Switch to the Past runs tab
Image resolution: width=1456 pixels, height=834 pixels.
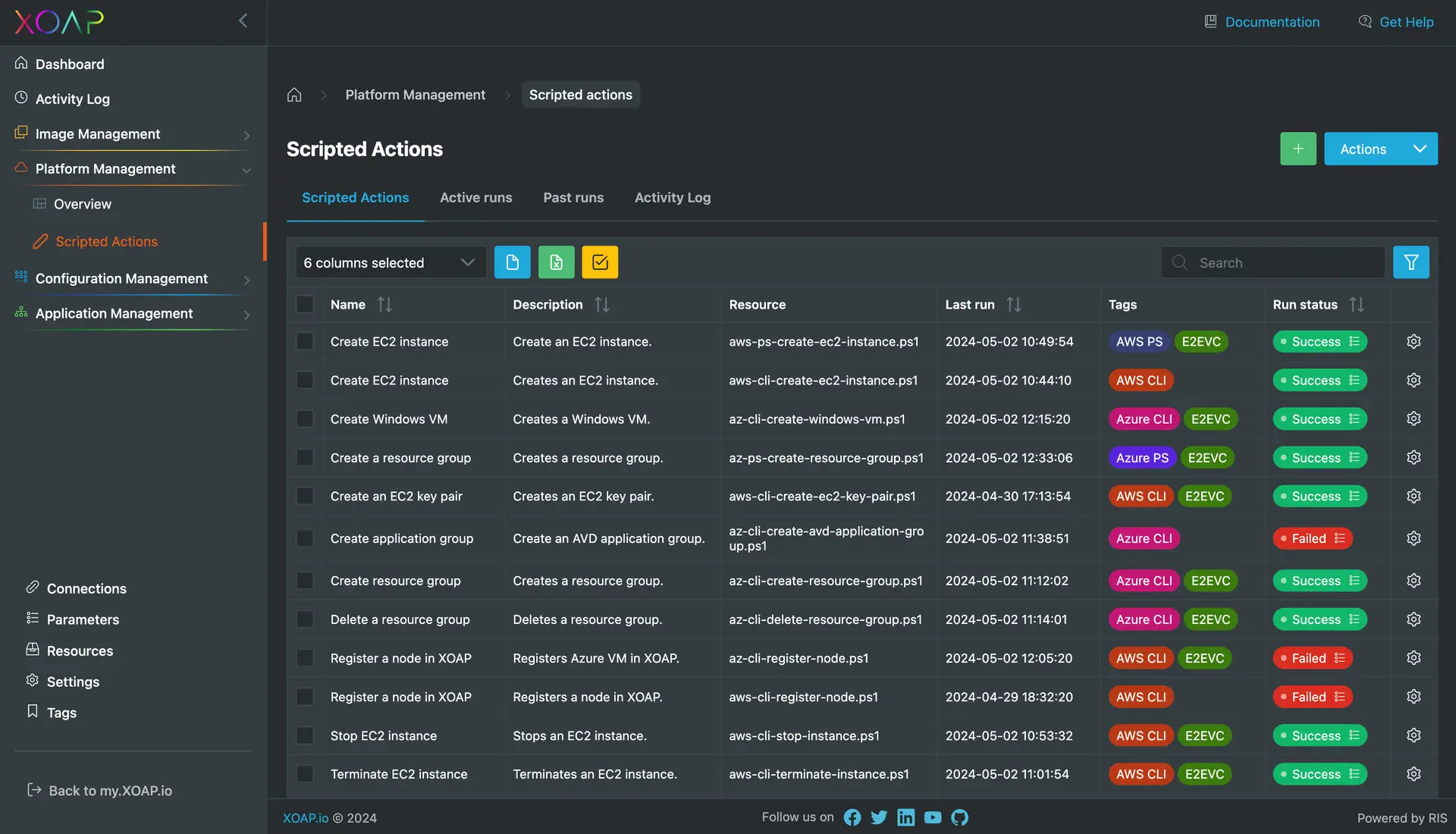573,198
